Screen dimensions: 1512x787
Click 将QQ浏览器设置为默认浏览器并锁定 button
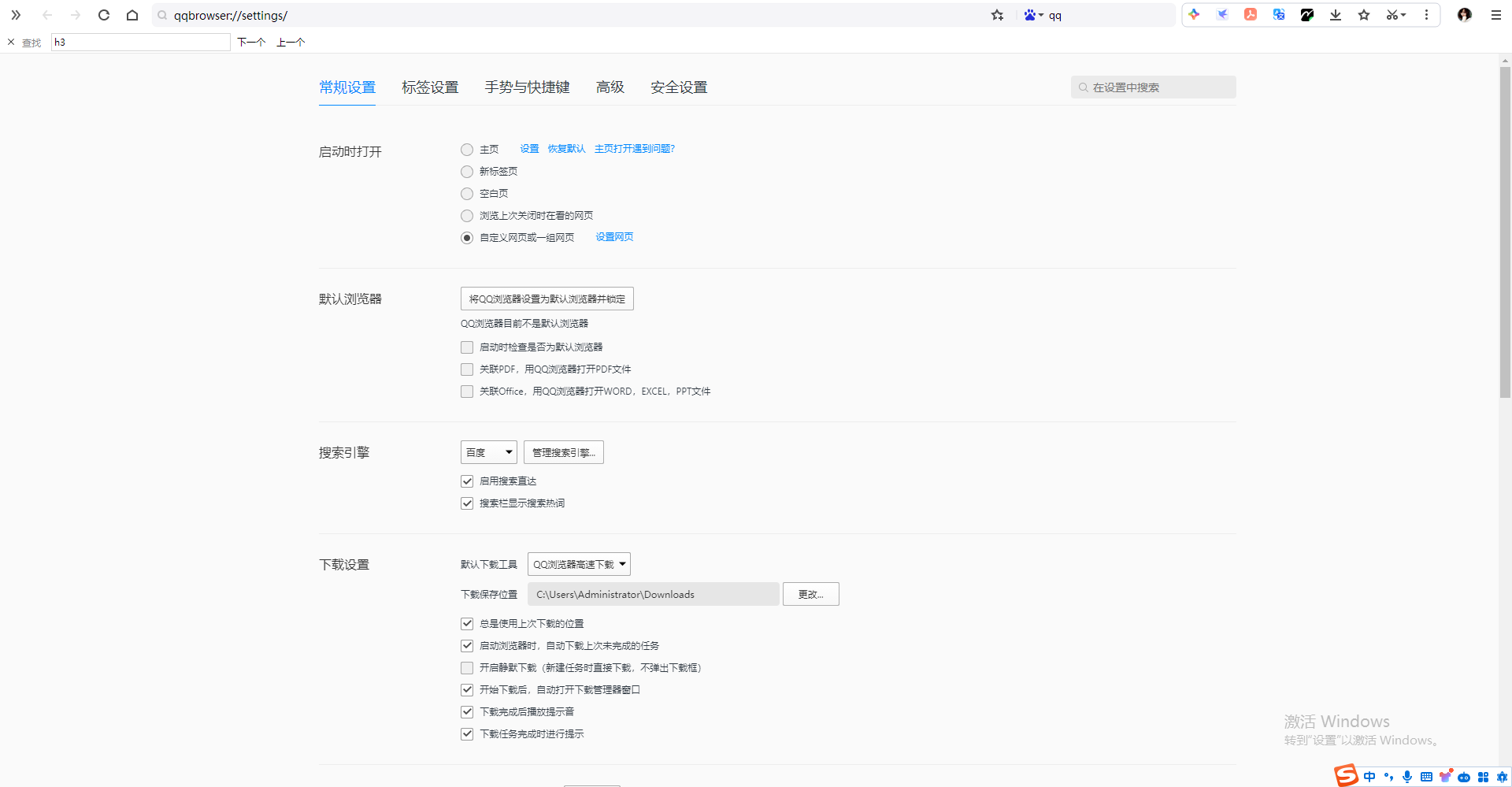547,299
